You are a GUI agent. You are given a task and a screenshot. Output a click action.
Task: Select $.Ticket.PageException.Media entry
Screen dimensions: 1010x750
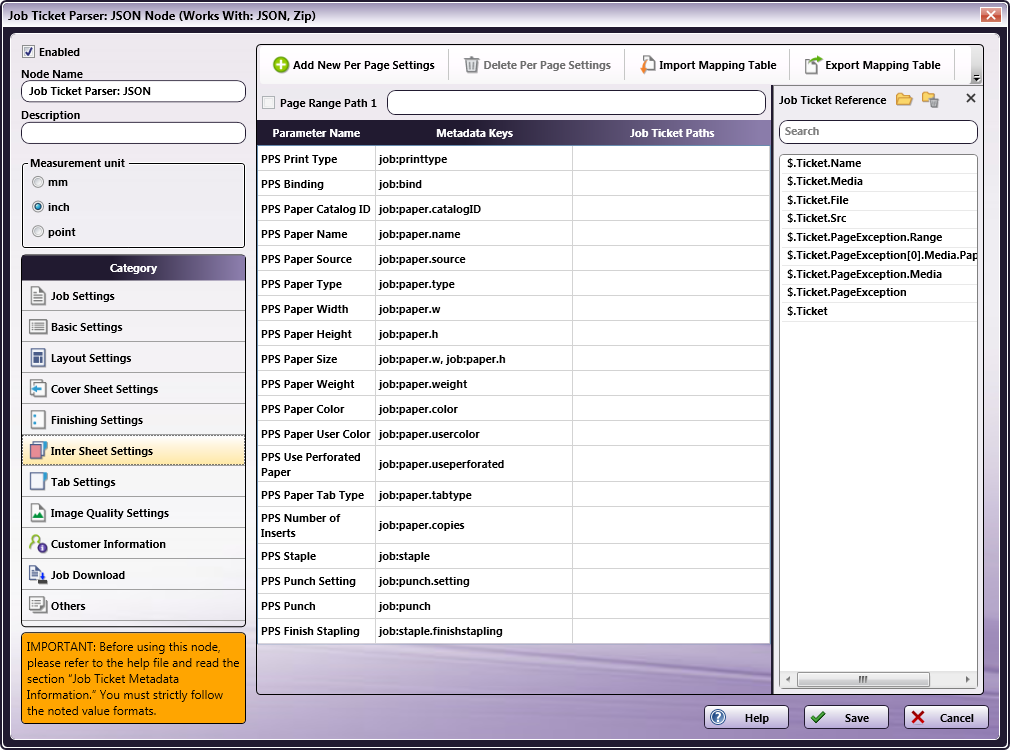878,274
